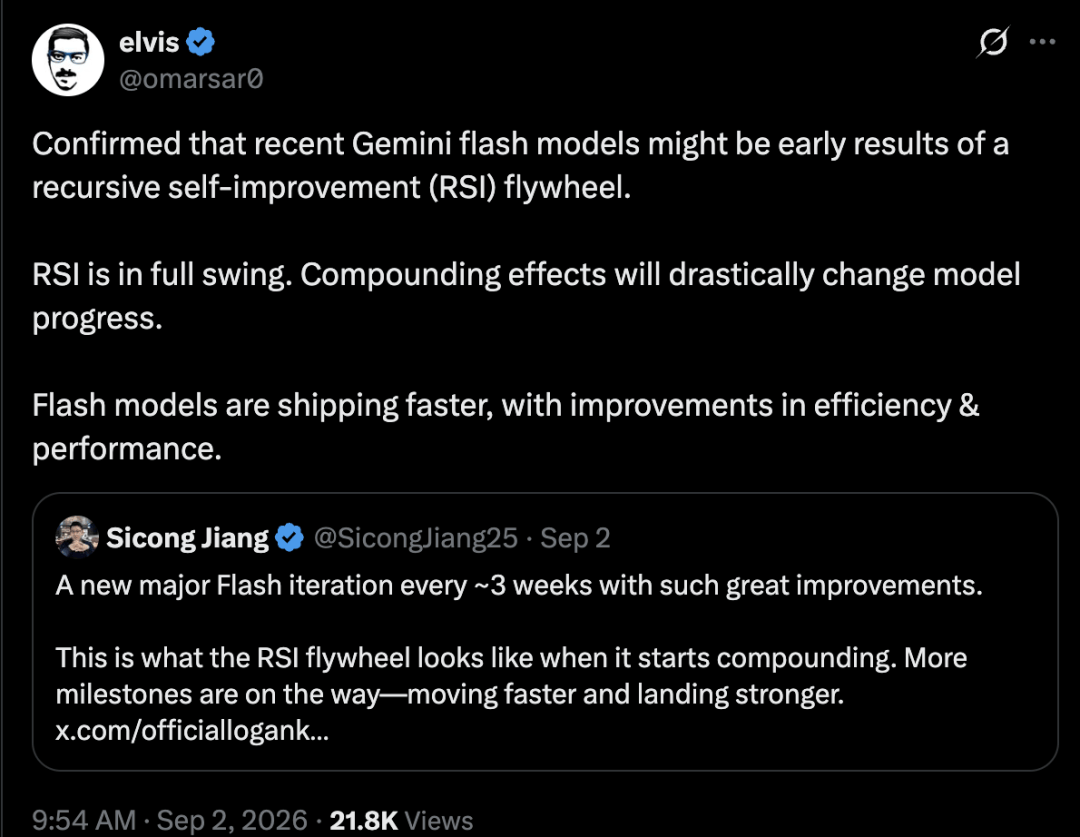Click the 'Flash models are shipping faster' paragraph
The height and width of the screenshot is (837, 1080).
(x=506, y=426)
